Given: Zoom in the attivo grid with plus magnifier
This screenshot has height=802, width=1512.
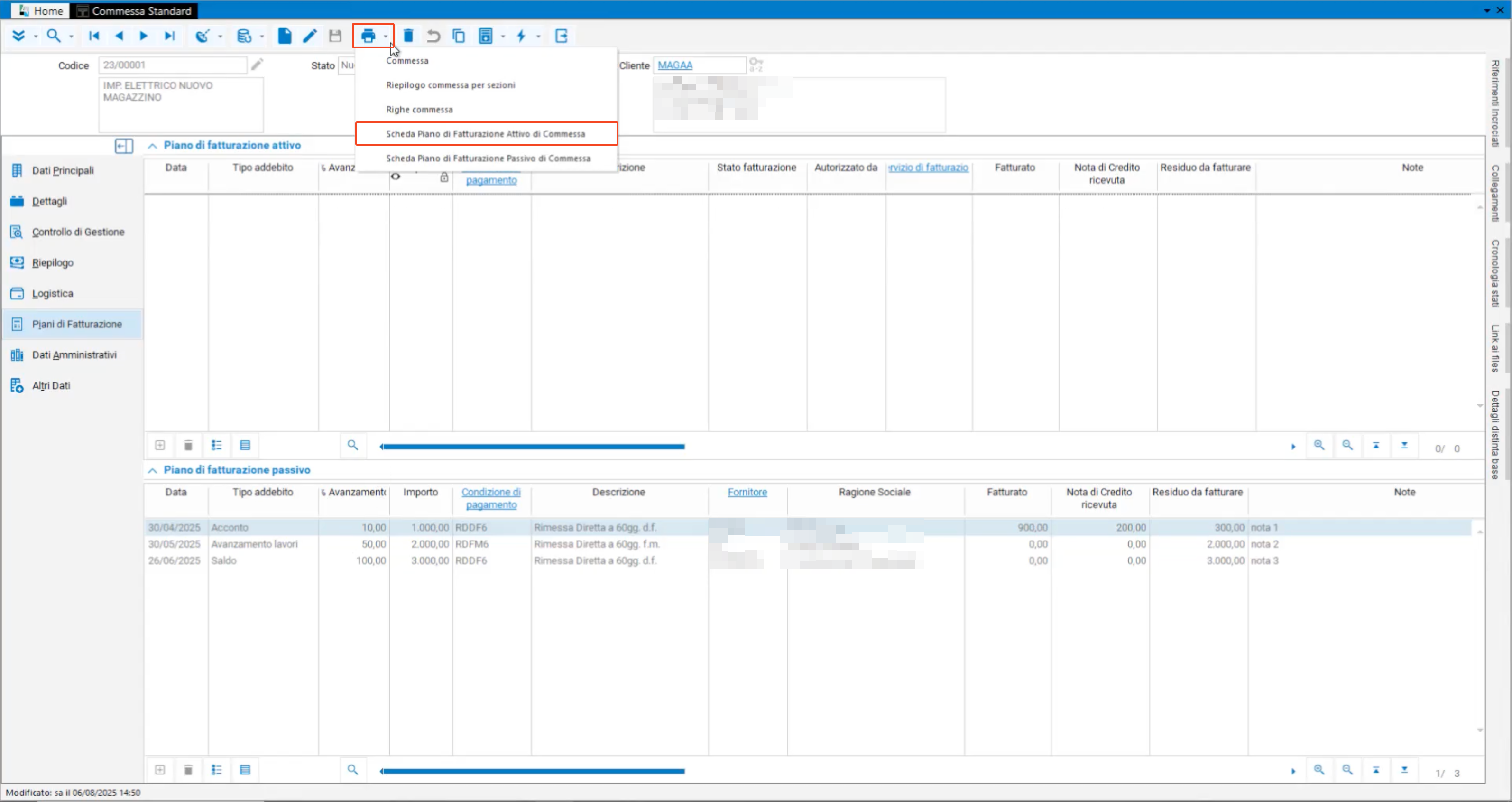Looking at the screenshot, I should [1319, 446].
